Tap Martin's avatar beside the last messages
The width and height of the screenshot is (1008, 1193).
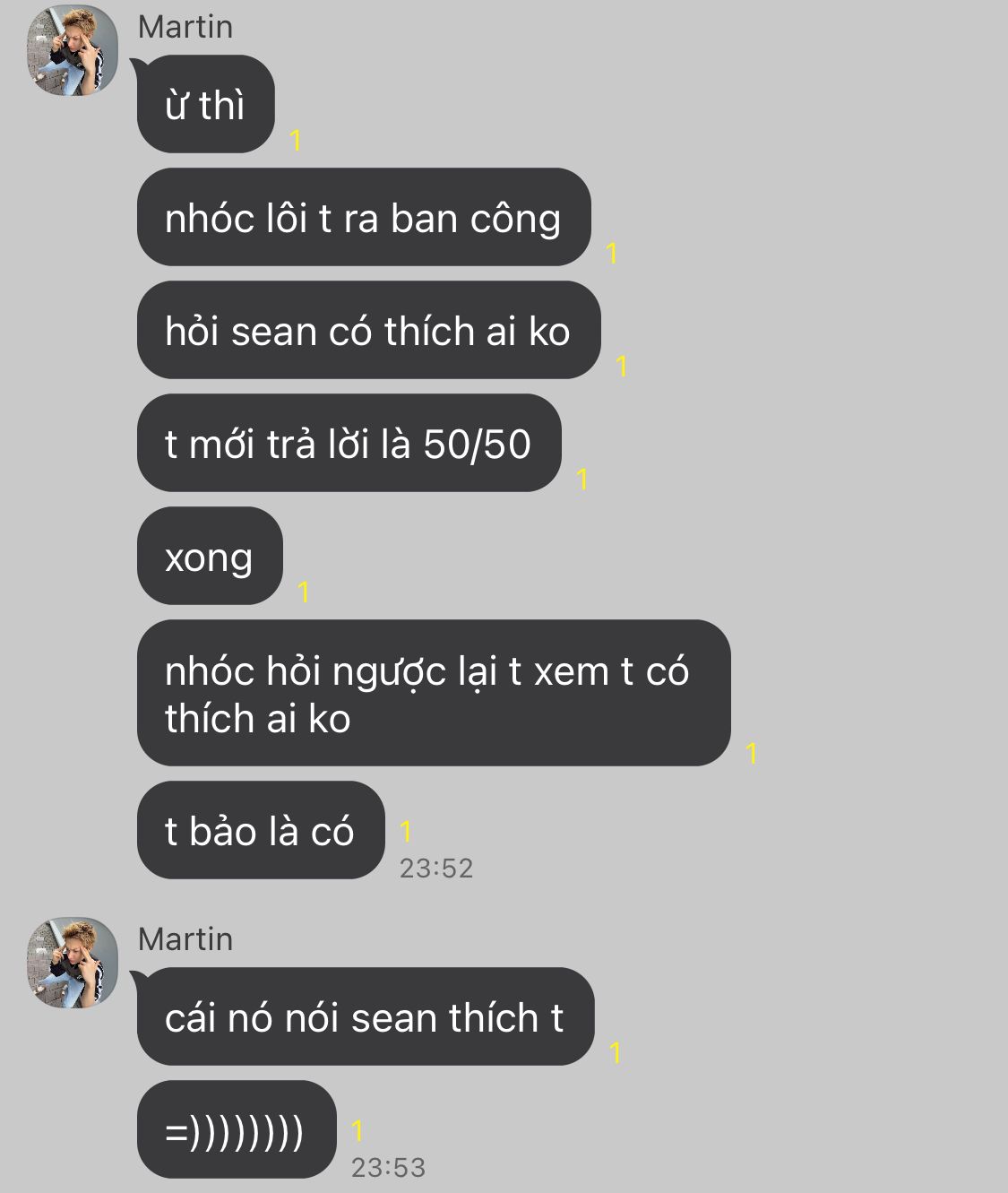click(x=73, y=963)
